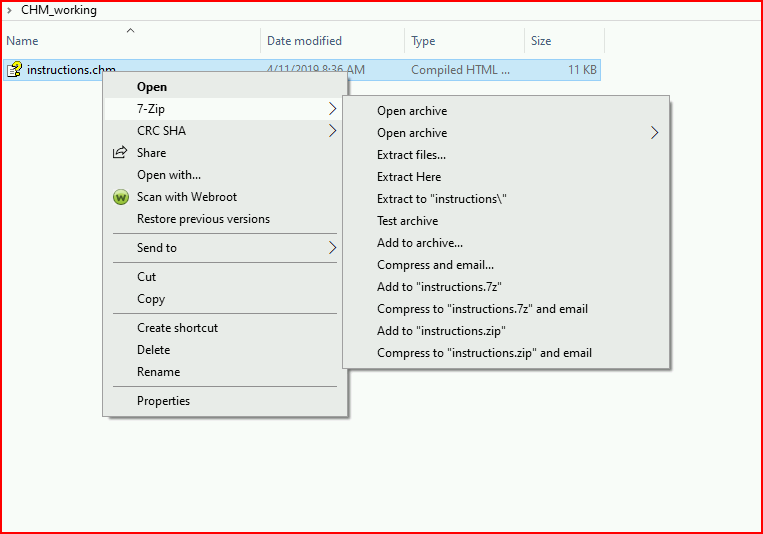Expand the CHM_working breadcrumb chevron
The height and width of the screenshot is (534, 763).
[9, 10]
